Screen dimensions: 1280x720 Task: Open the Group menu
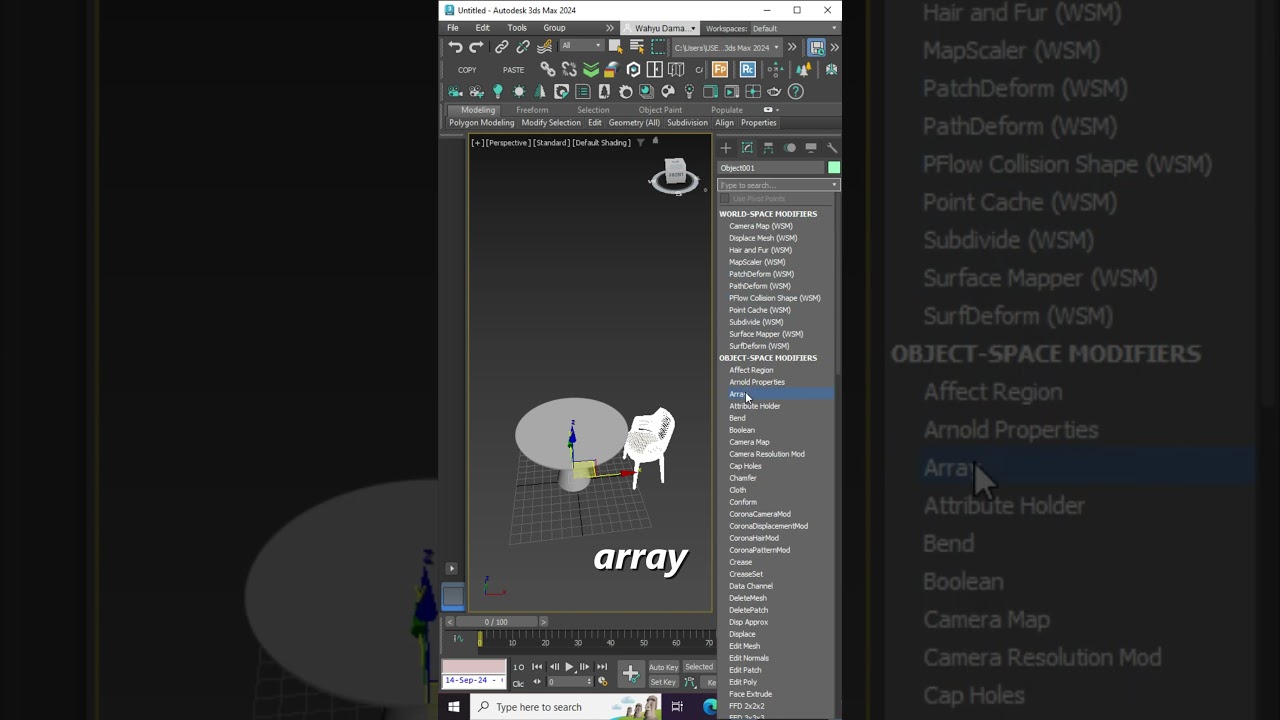[554, 28]
